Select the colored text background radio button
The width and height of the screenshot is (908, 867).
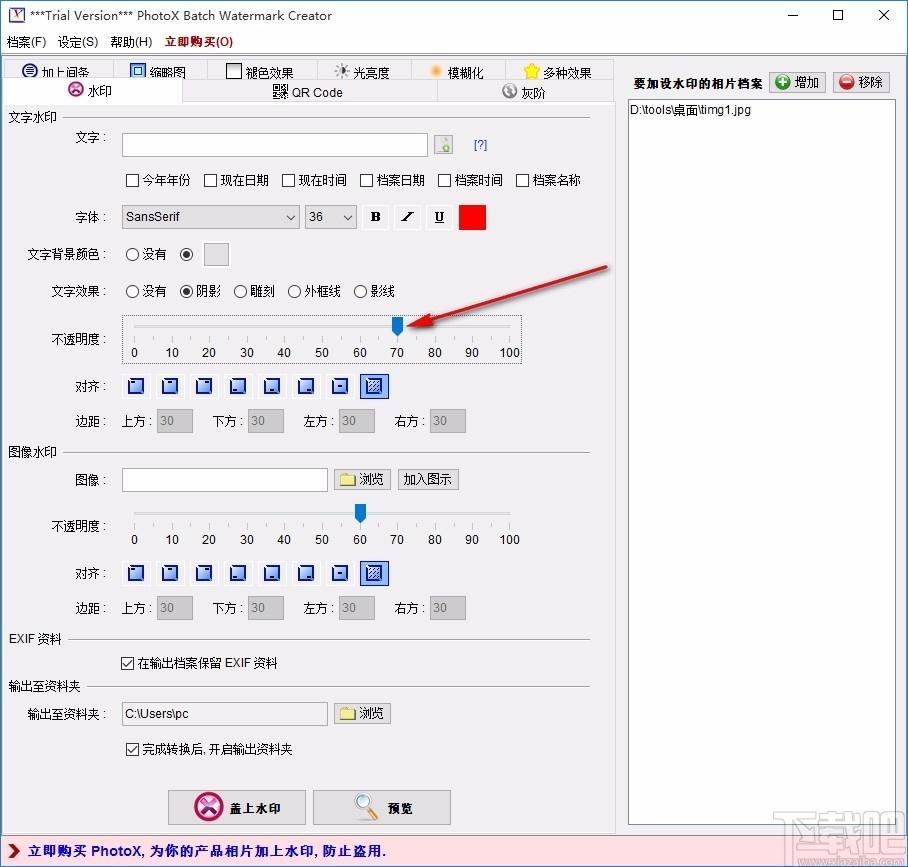[186, 254]
